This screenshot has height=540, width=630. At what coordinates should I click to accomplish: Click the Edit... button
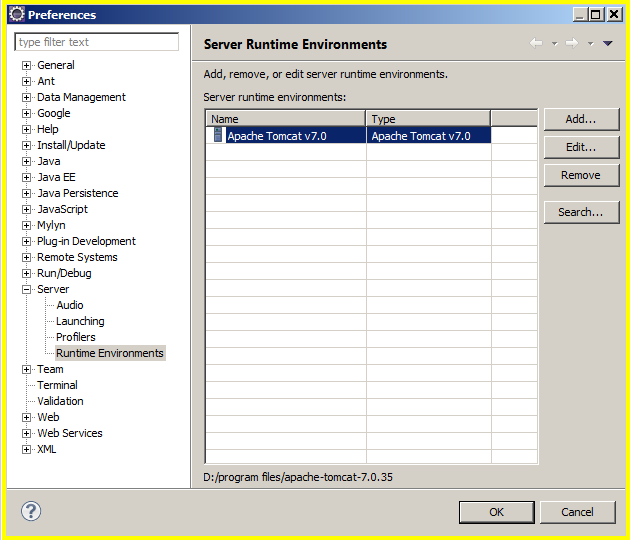coord(581,147)
